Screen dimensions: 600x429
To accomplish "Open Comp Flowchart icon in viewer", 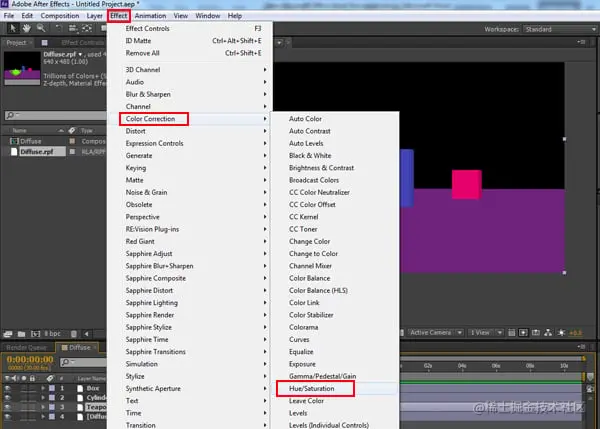I will (x=548, y=333).
